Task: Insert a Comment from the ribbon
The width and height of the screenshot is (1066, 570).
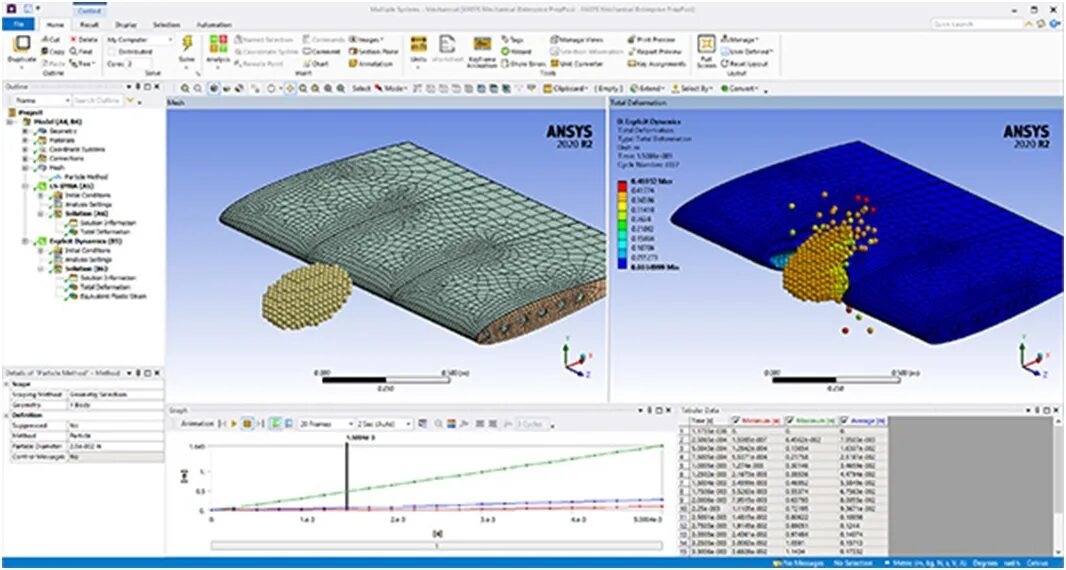Action: point(322,52)
